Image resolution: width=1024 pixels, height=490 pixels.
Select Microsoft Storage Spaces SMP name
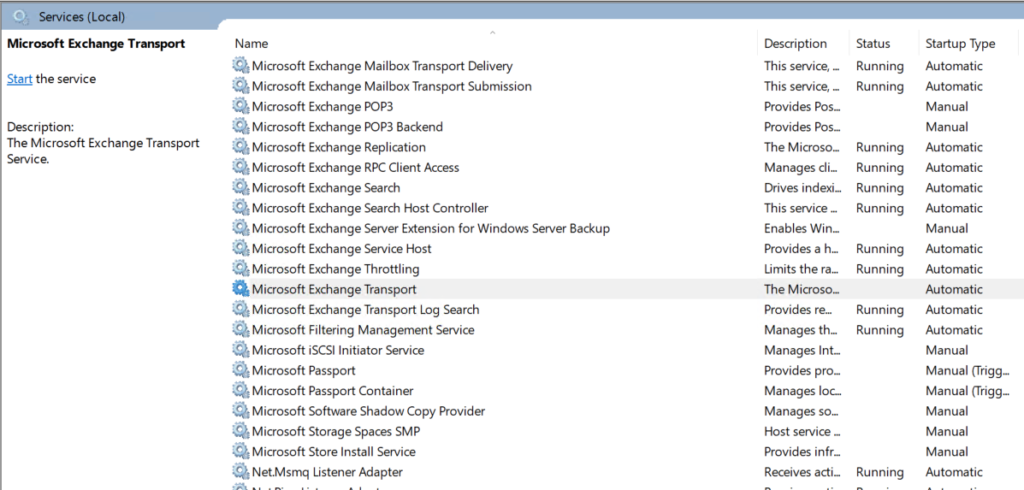tap(336, 431)
